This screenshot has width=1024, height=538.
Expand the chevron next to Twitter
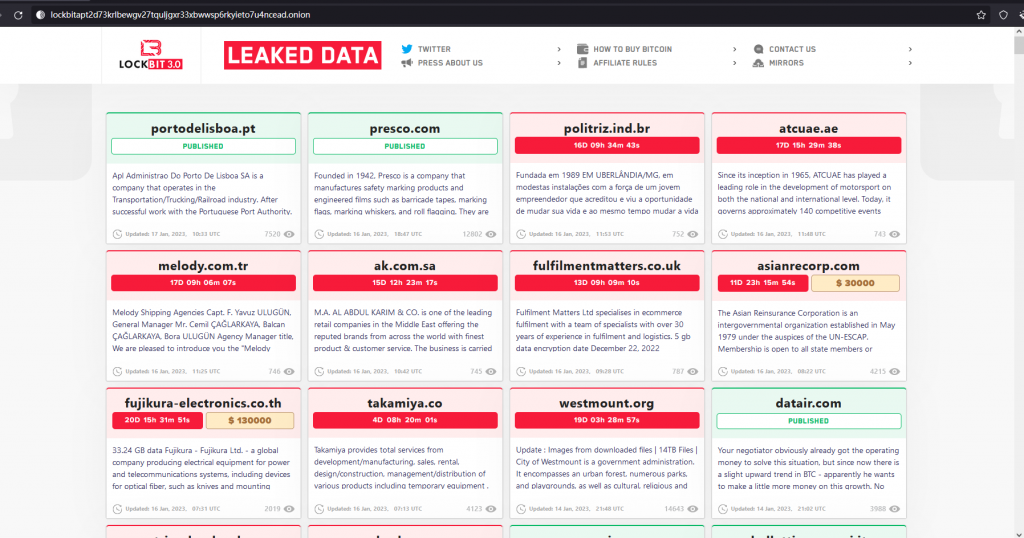(559, 49)
